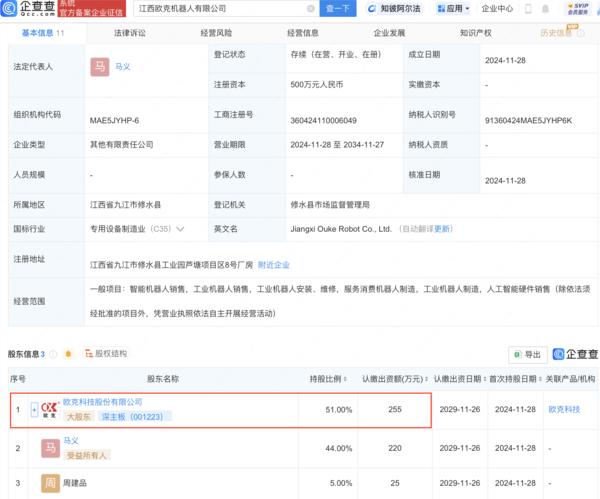Select taxpayer ID 91360424MAE5JYHP6K
The height and width of the screenshot is (499, 600).
[528, 121]
